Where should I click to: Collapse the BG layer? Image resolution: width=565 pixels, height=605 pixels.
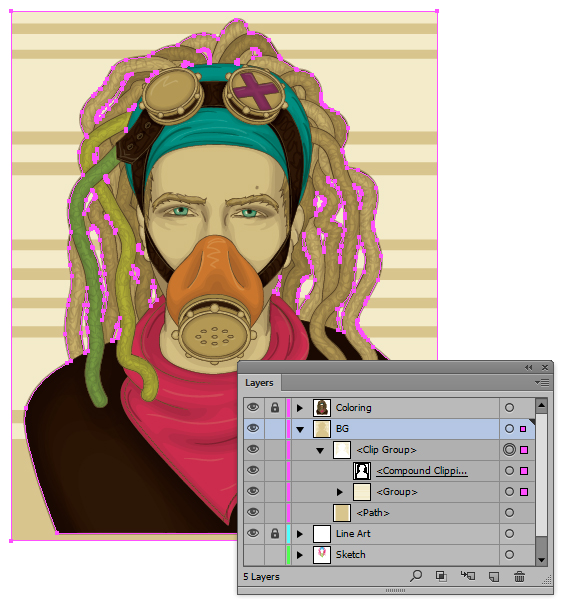[x=300, y=429]
